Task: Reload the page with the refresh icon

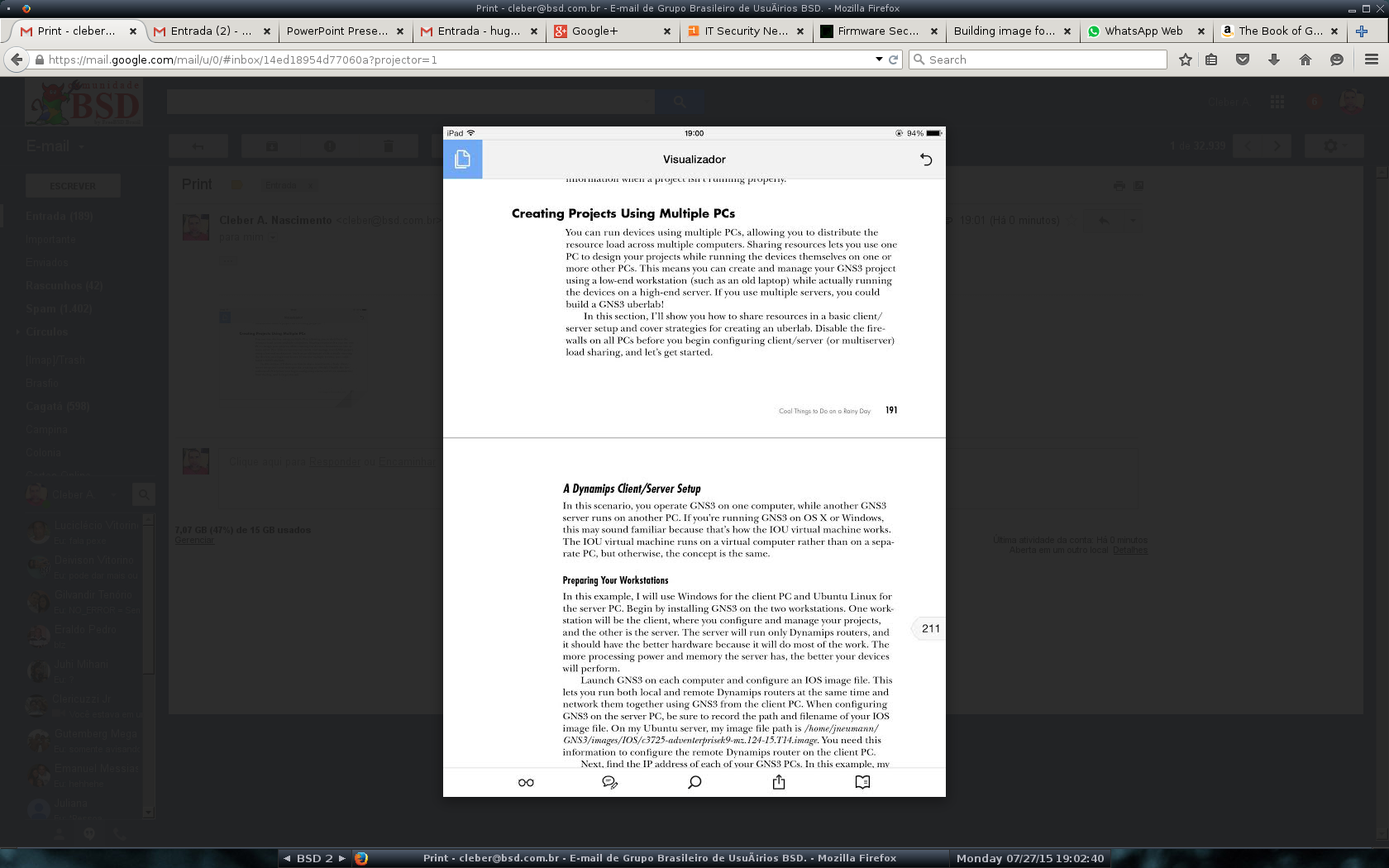Action: (893, 60)
